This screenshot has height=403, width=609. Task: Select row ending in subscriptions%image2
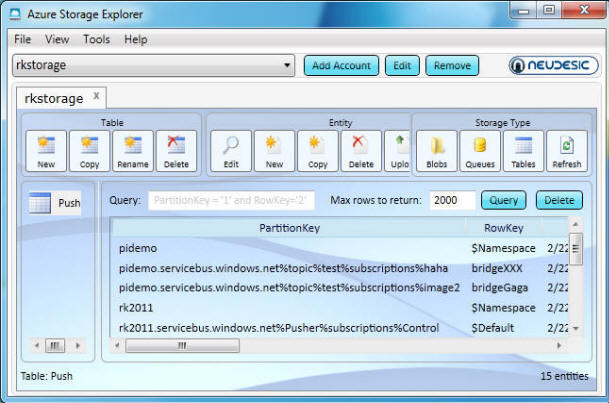pyautogui.click(x=340, y=288)
